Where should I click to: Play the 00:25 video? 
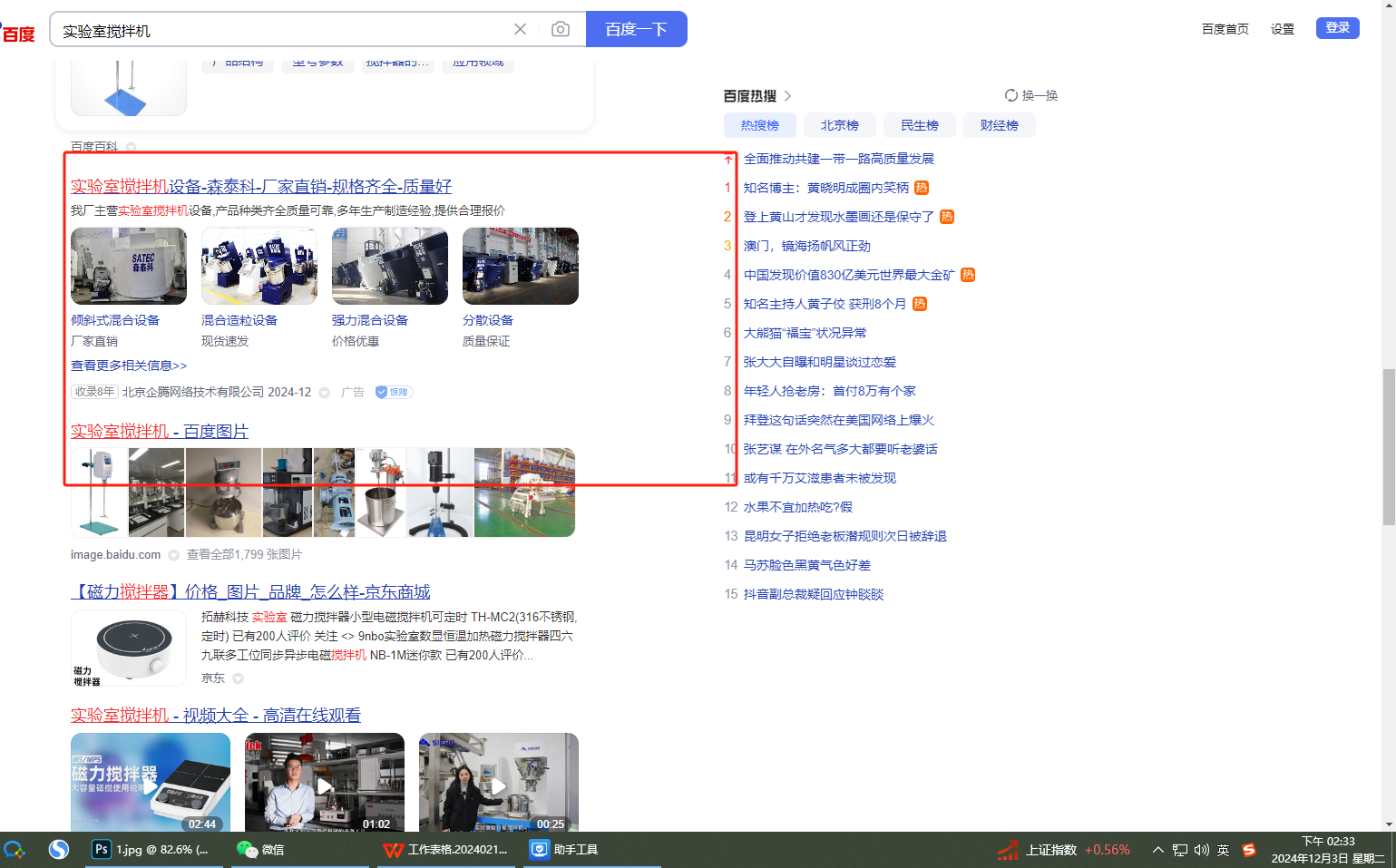tap(499, 782)
